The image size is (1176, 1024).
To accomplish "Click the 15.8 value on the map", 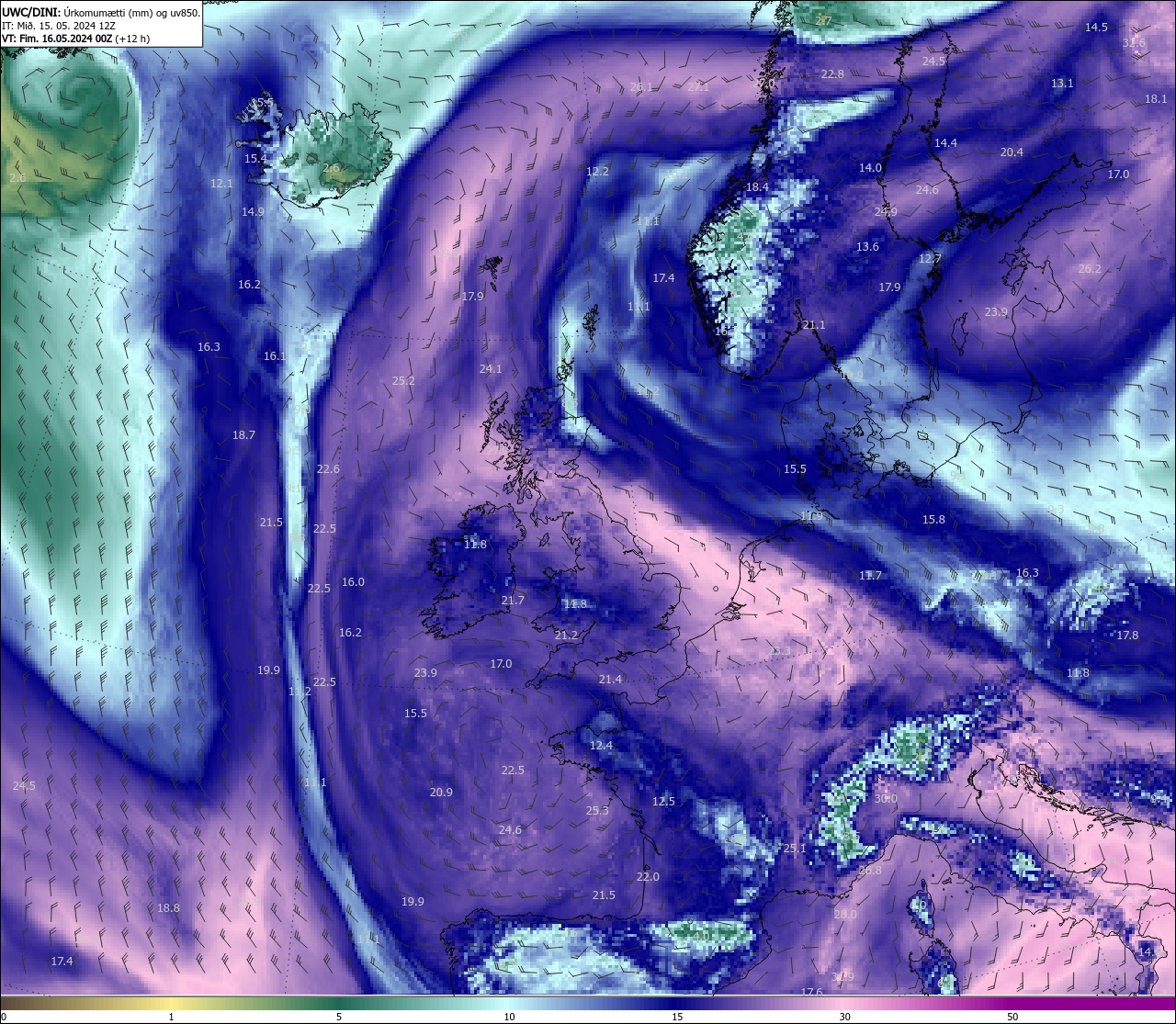I will [933, 520].
